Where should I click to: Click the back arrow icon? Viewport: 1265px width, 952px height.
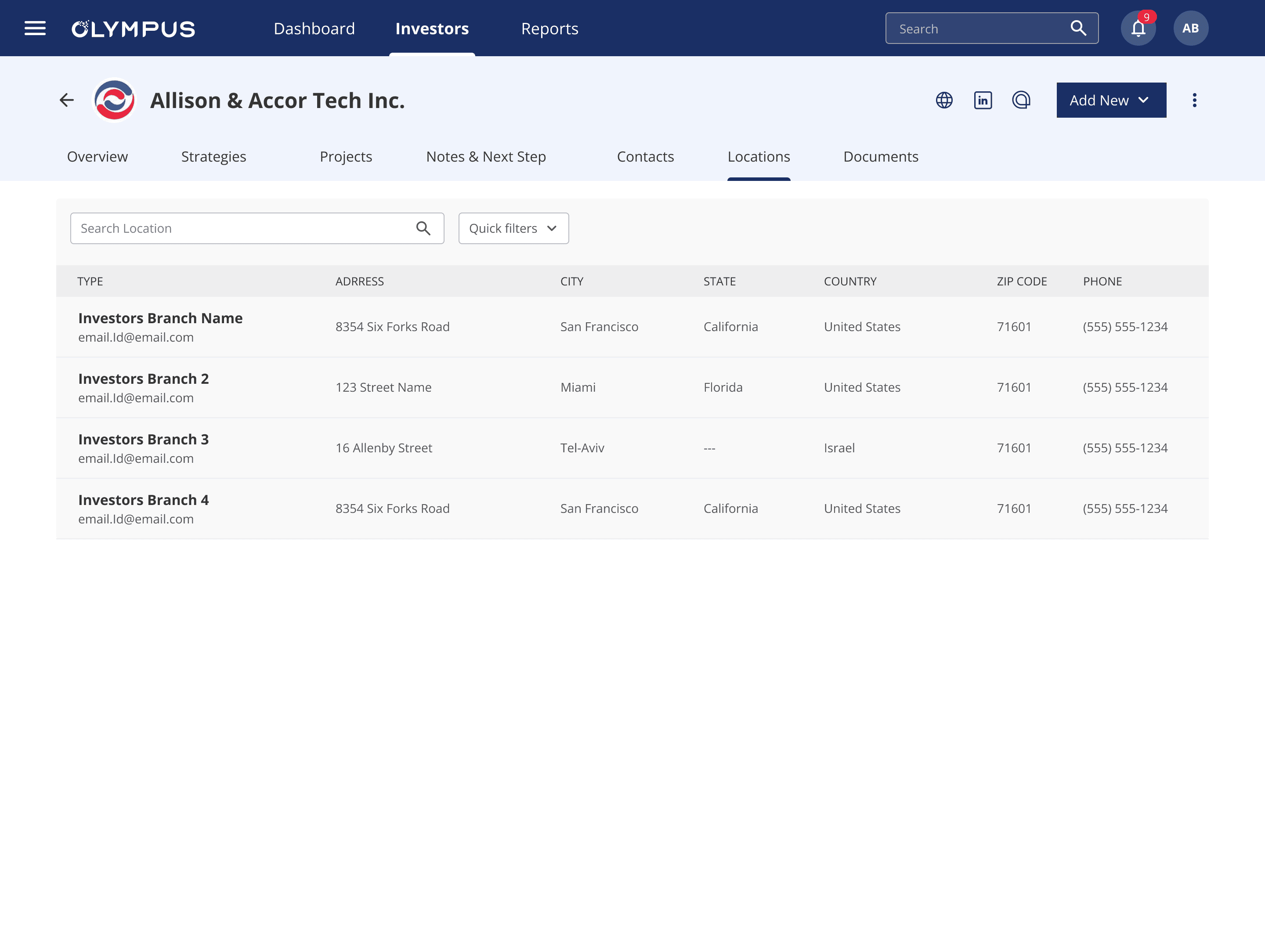[x=67, y=101]
